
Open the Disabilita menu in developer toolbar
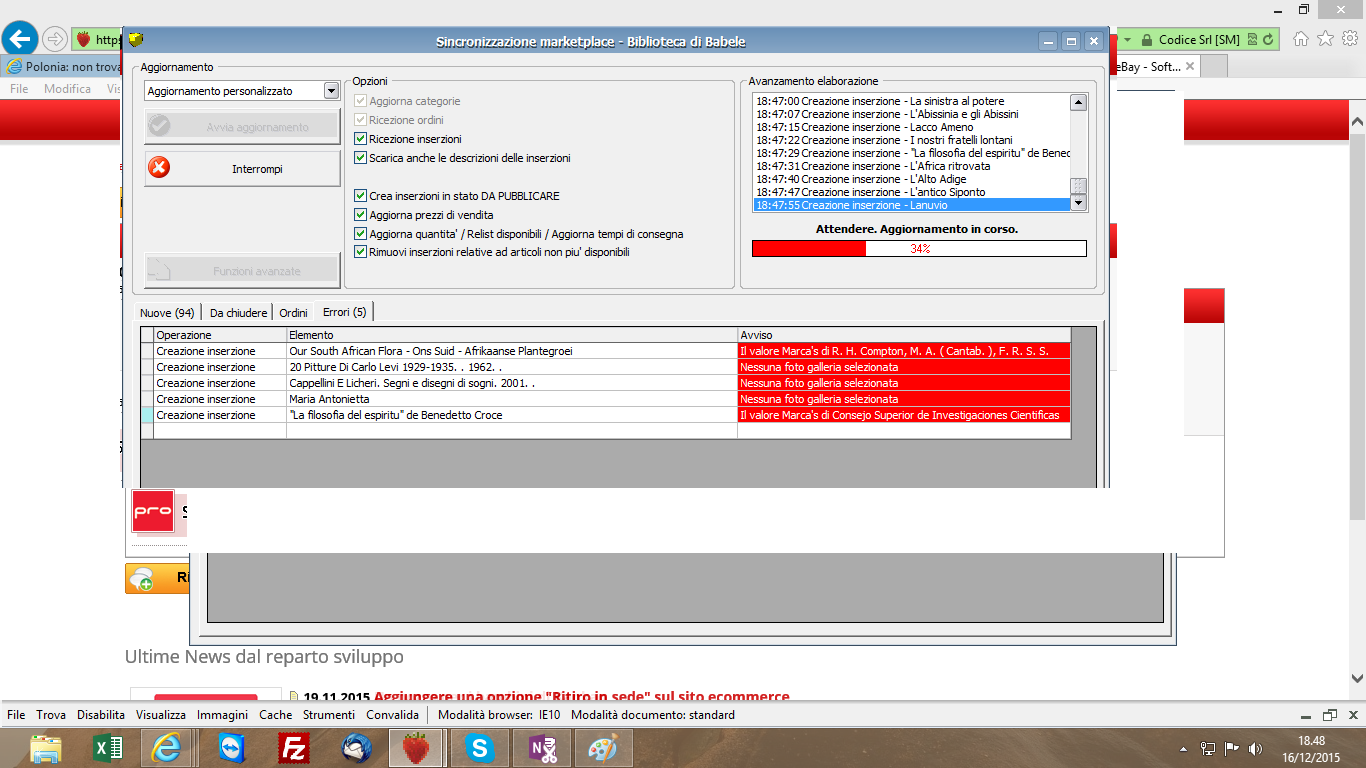101,715
